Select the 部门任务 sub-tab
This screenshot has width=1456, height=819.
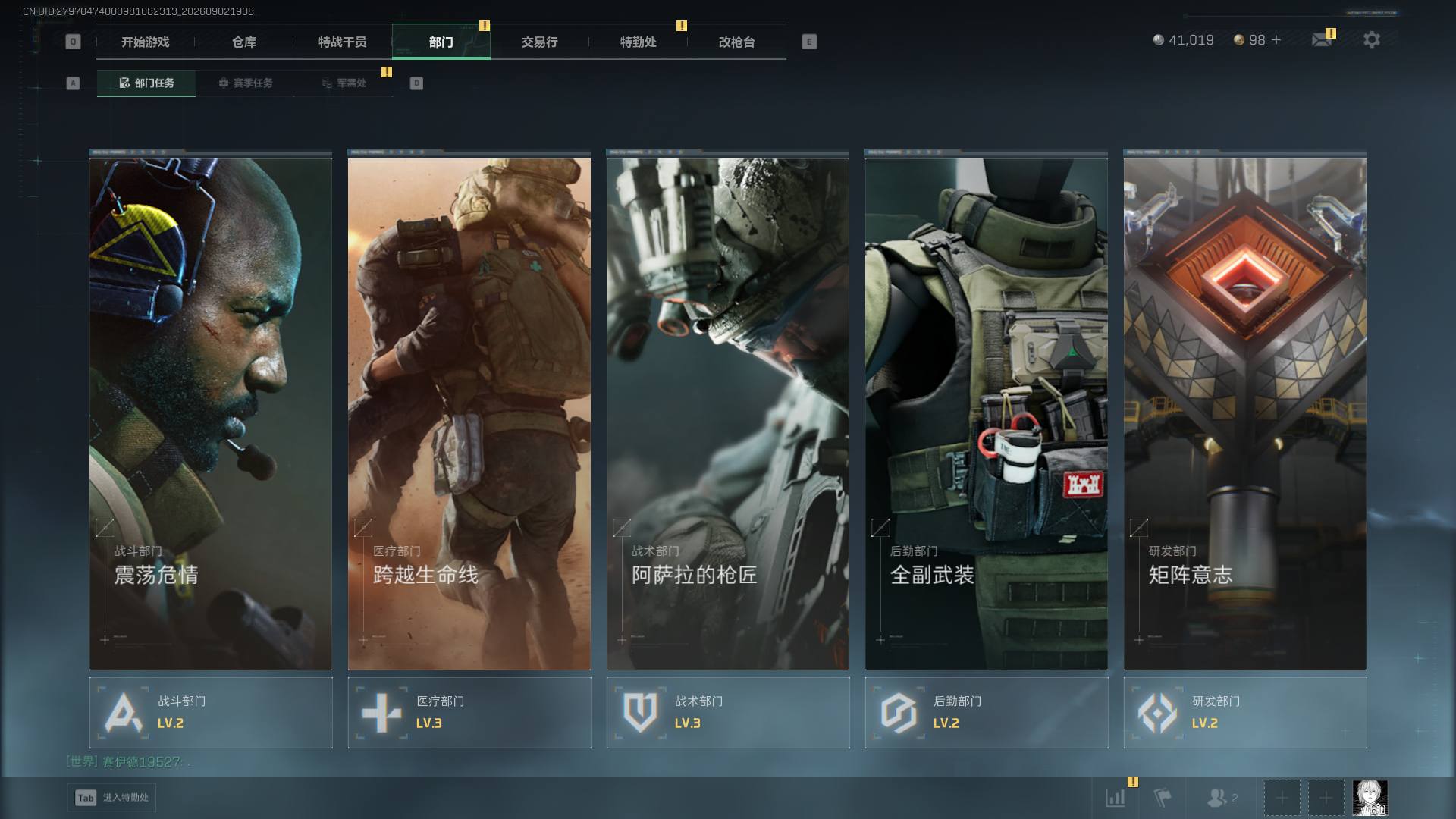pyautogui.click(x=146, y=83)
